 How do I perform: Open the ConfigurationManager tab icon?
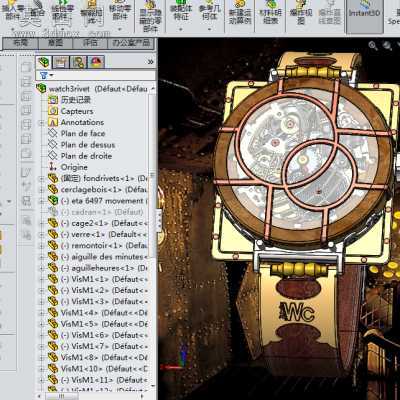pyautogui.click(x=79, y=62)
